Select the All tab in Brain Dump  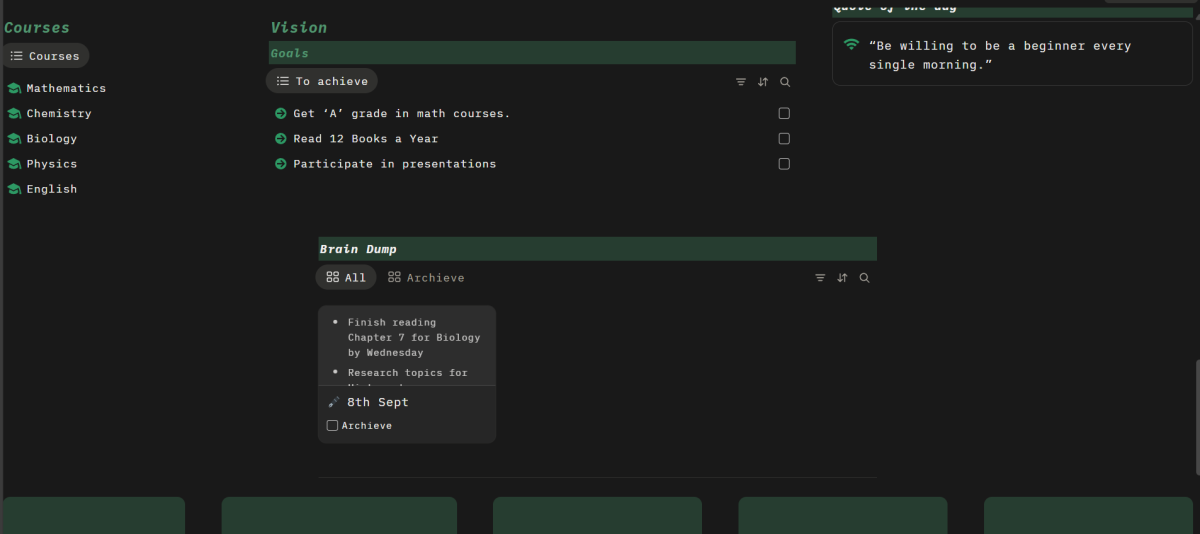coord(346,278)
